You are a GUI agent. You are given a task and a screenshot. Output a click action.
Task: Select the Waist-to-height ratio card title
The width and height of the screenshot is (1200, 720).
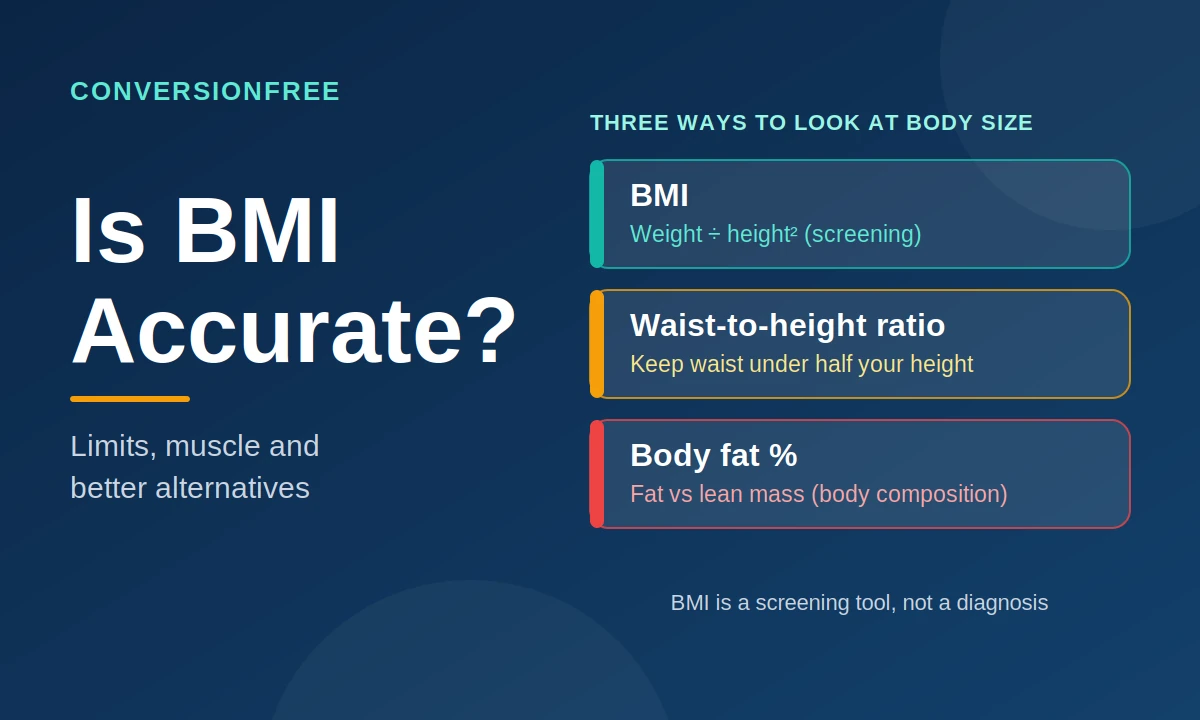787,325
